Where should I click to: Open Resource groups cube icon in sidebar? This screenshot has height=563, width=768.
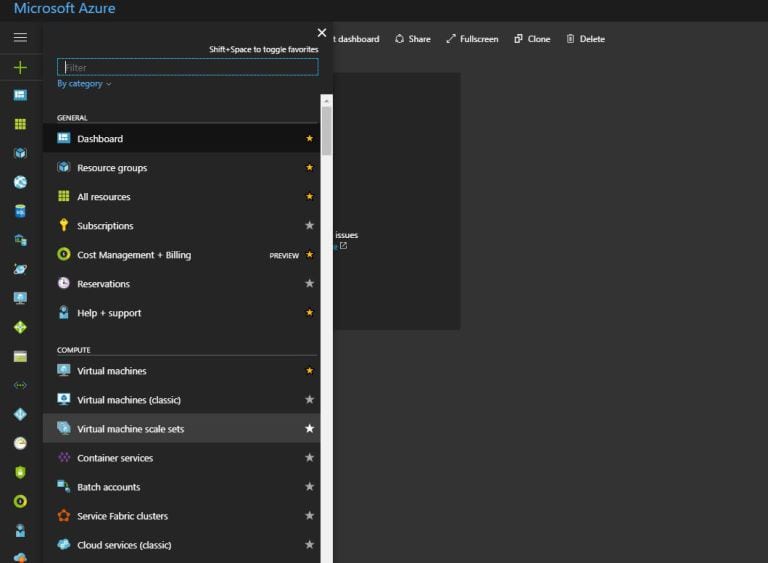point(20,153)
